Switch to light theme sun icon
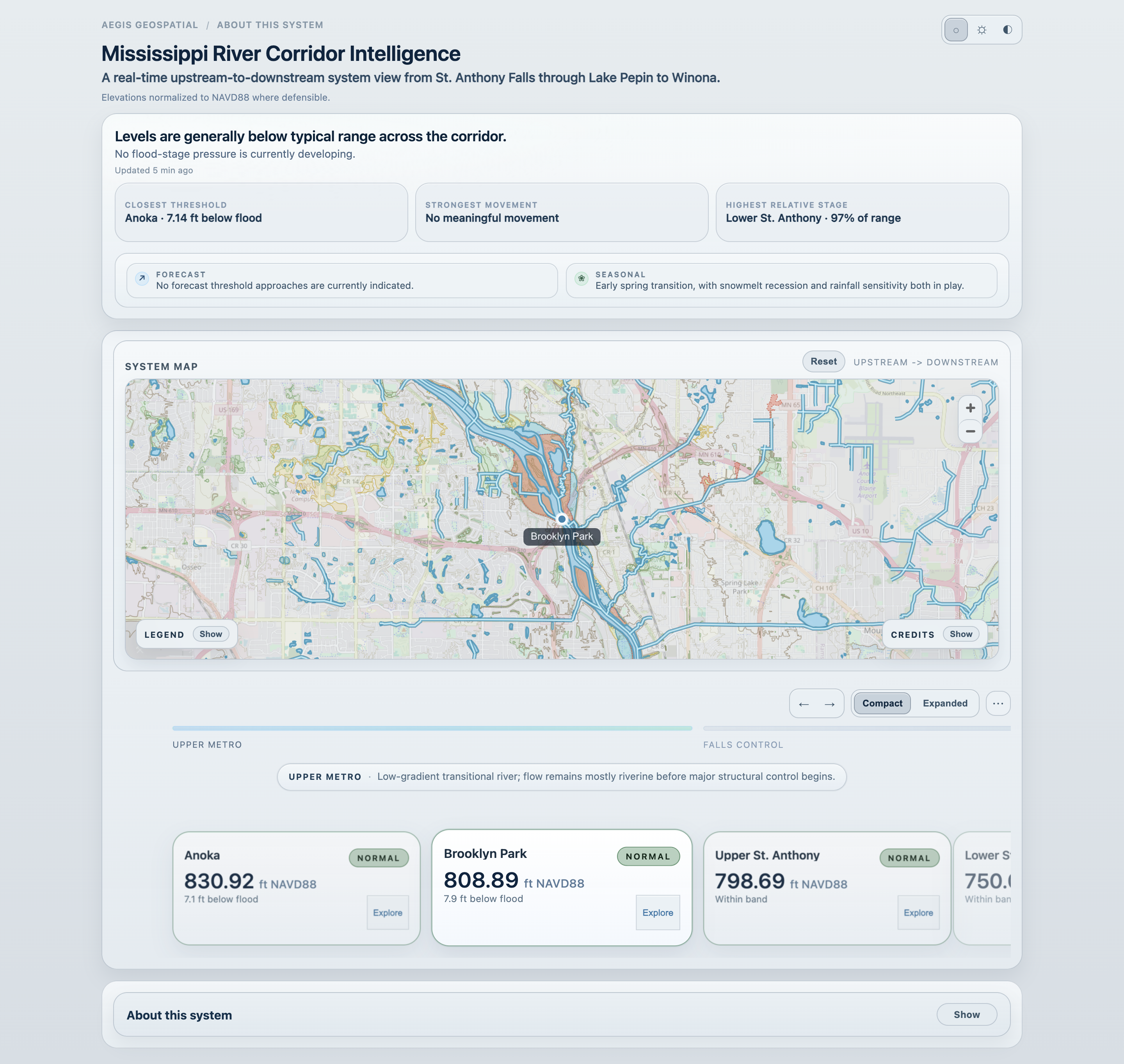 (x=982, y=30)
